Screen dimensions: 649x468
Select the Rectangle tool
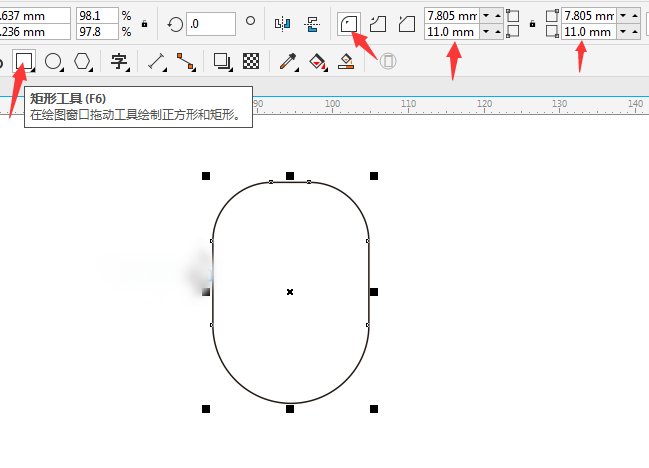pos(24,62)
